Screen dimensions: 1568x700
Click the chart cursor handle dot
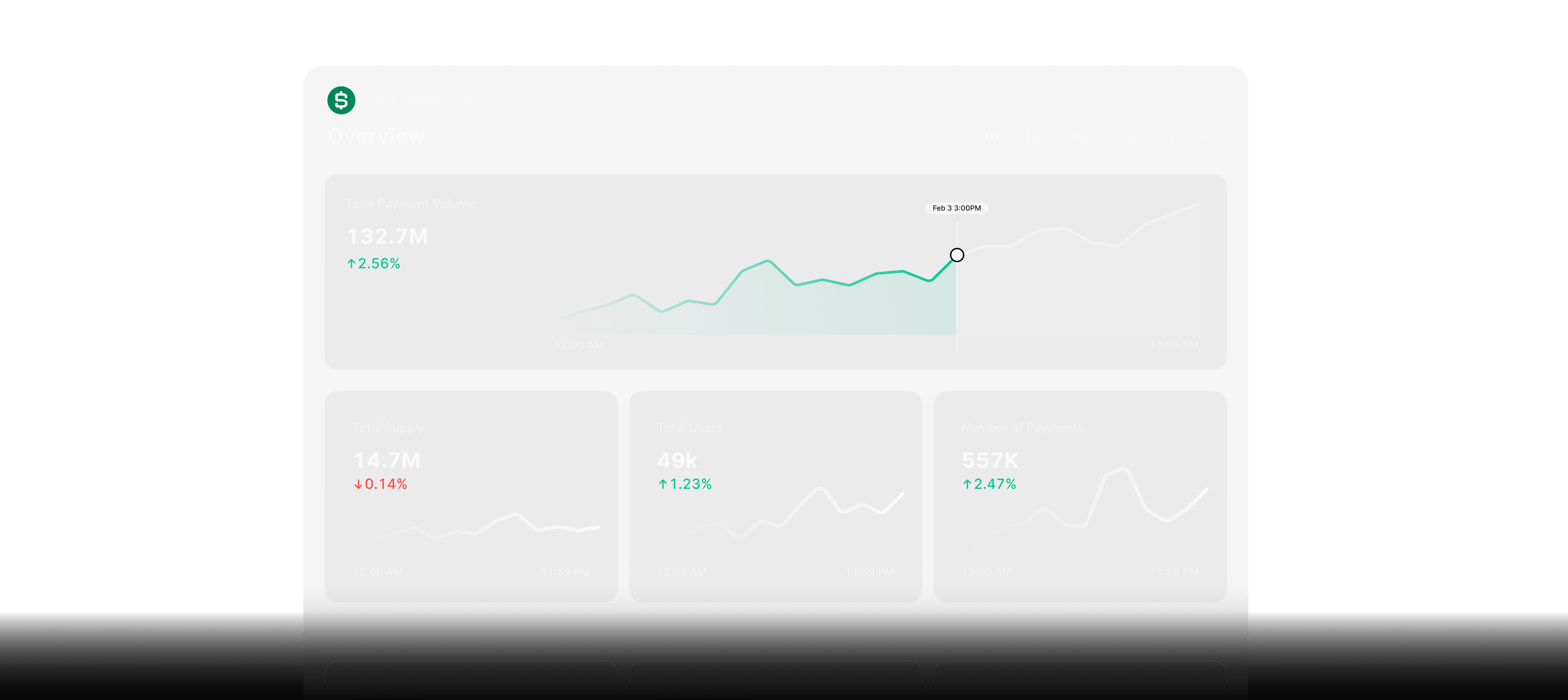[x=957, y=255]
